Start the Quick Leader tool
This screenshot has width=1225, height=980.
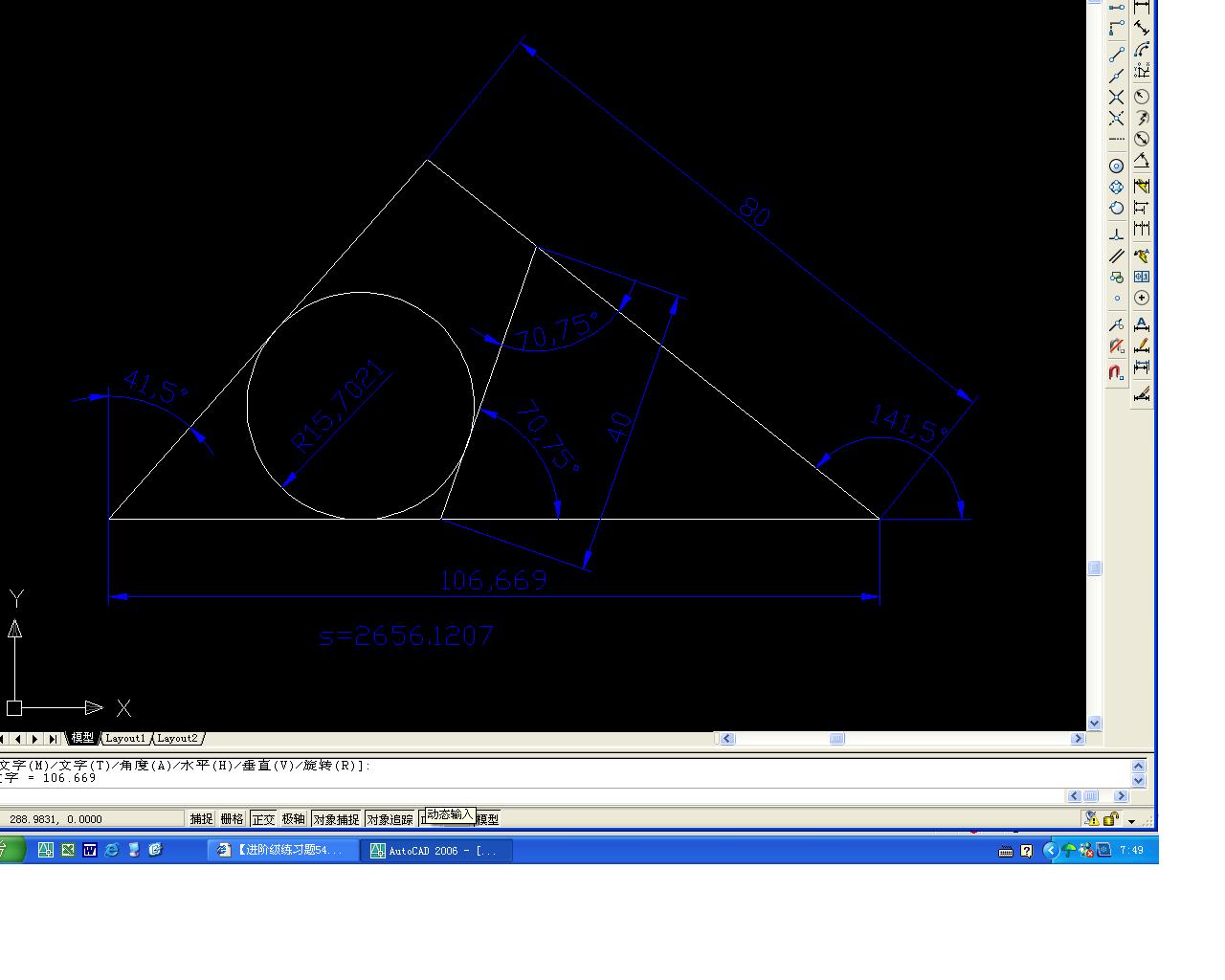(x=1142, y=256)
